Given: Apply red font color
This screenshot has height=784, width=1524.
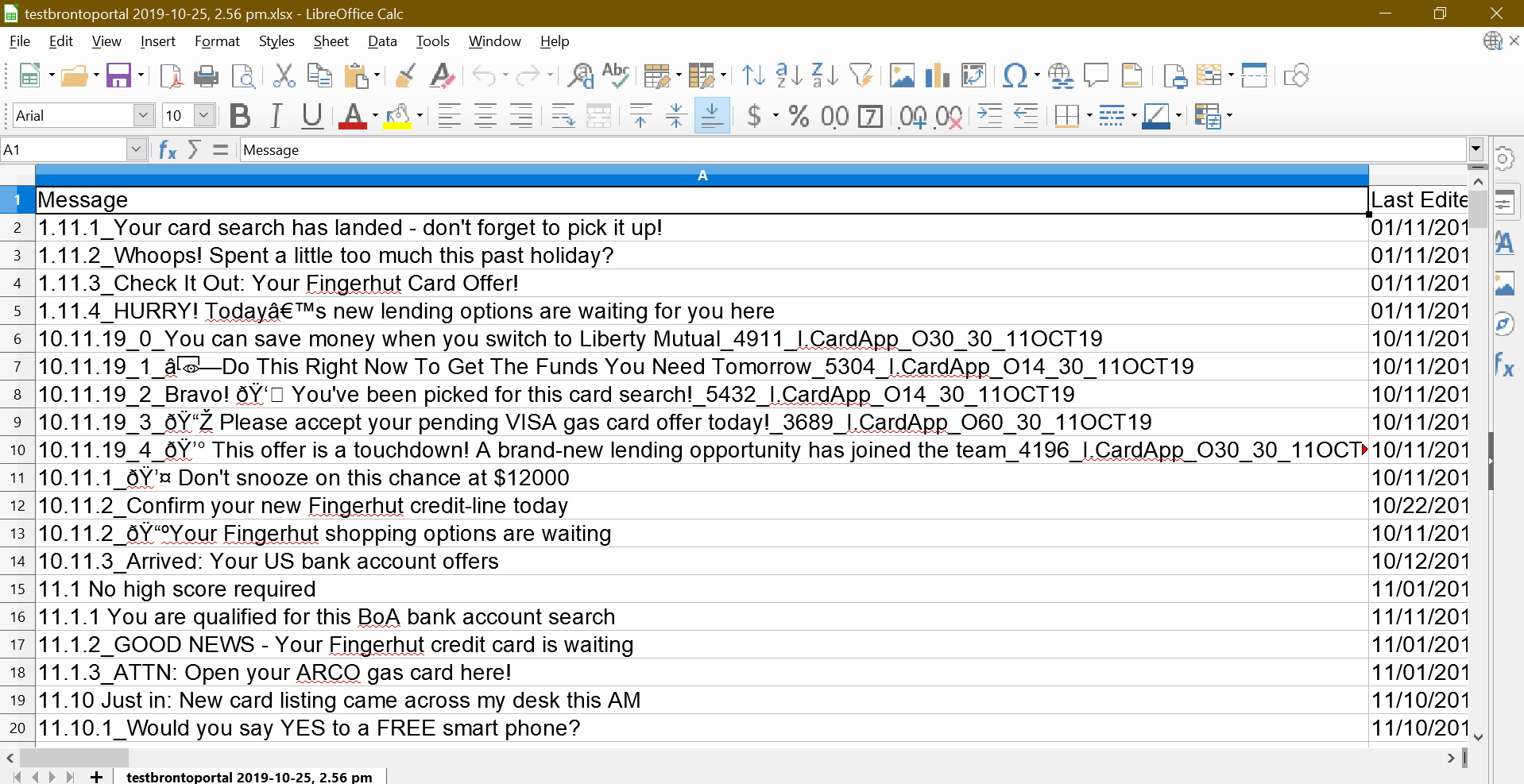Looking at the screenshot, I should point(352,116).
